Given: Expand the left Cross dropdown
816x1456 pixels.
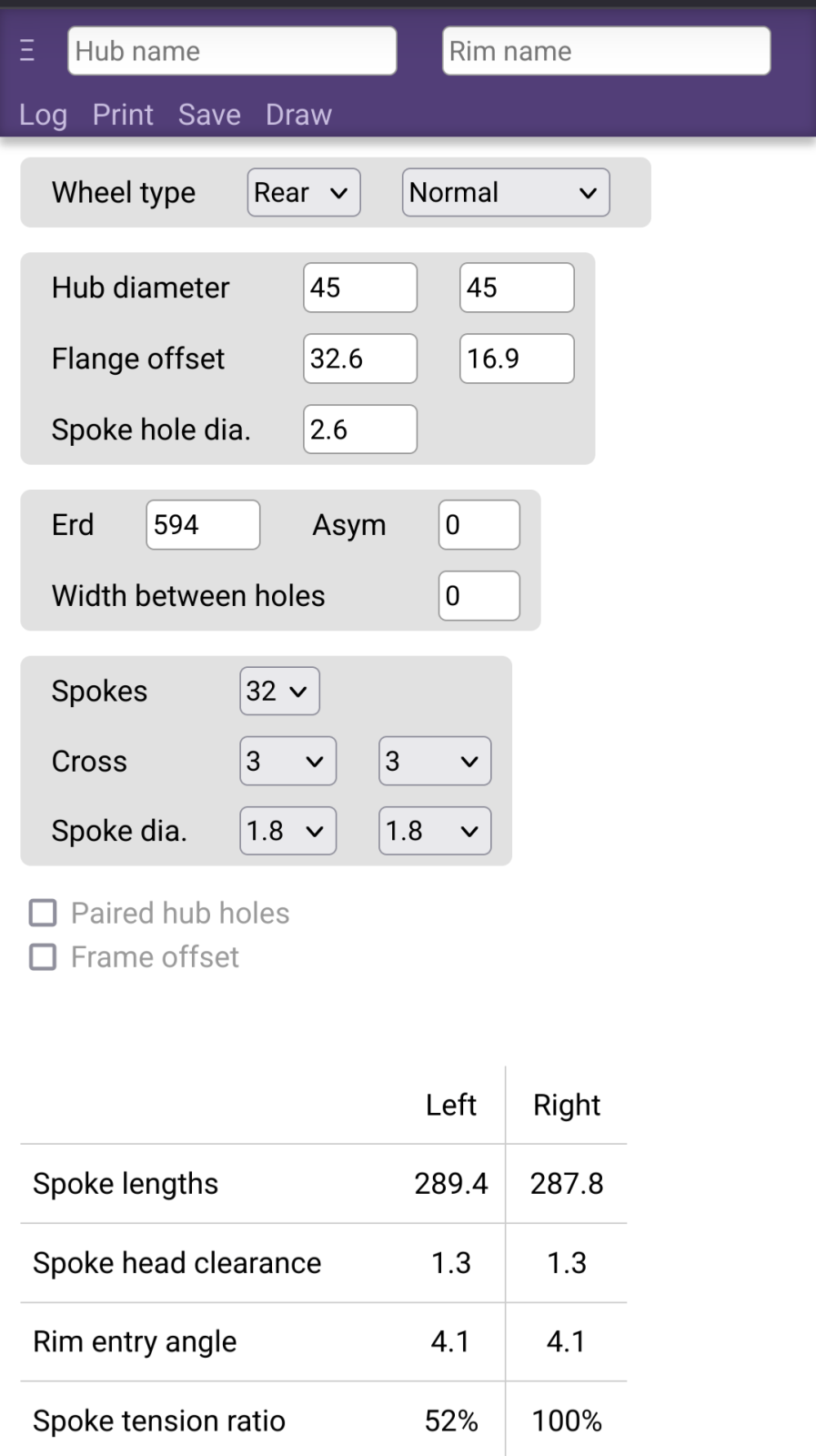Looking at the screenshot, I should (x=287, y=761).
